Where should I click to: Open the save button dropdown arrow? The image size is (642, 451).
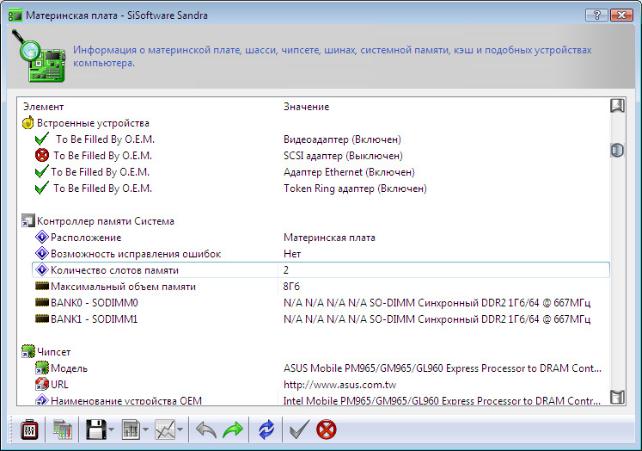pyautogui.click(x=111, y=430)
